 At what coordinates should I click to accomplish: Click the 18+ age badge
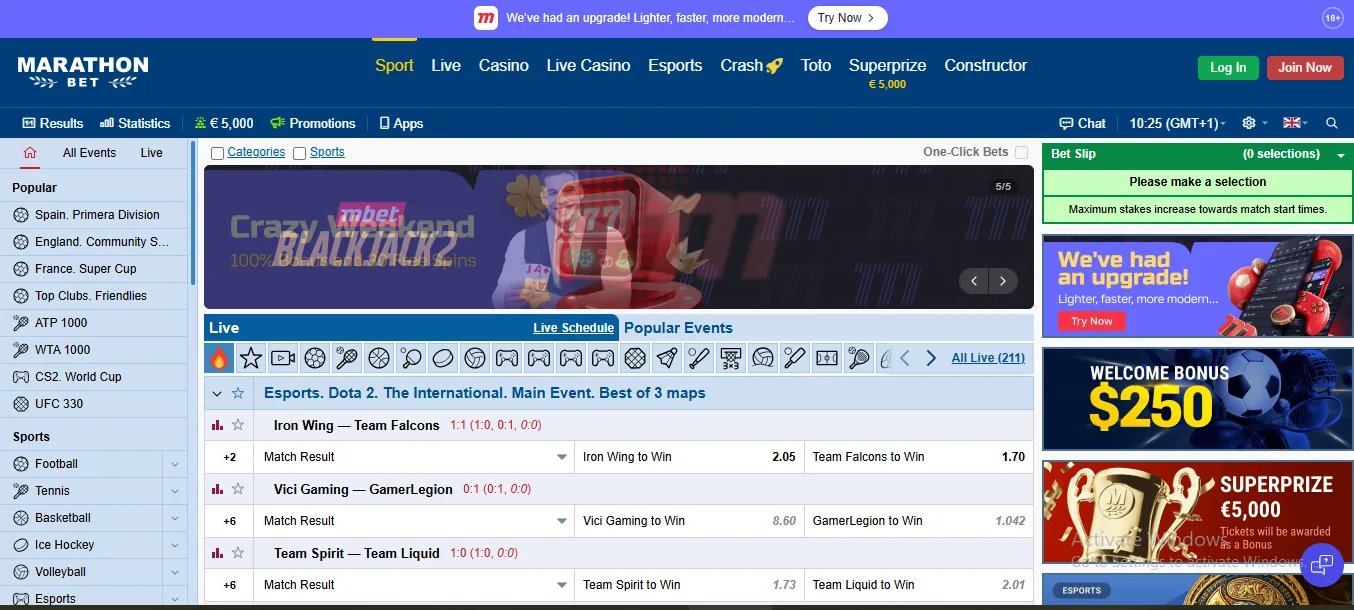tap(1332, 18)
